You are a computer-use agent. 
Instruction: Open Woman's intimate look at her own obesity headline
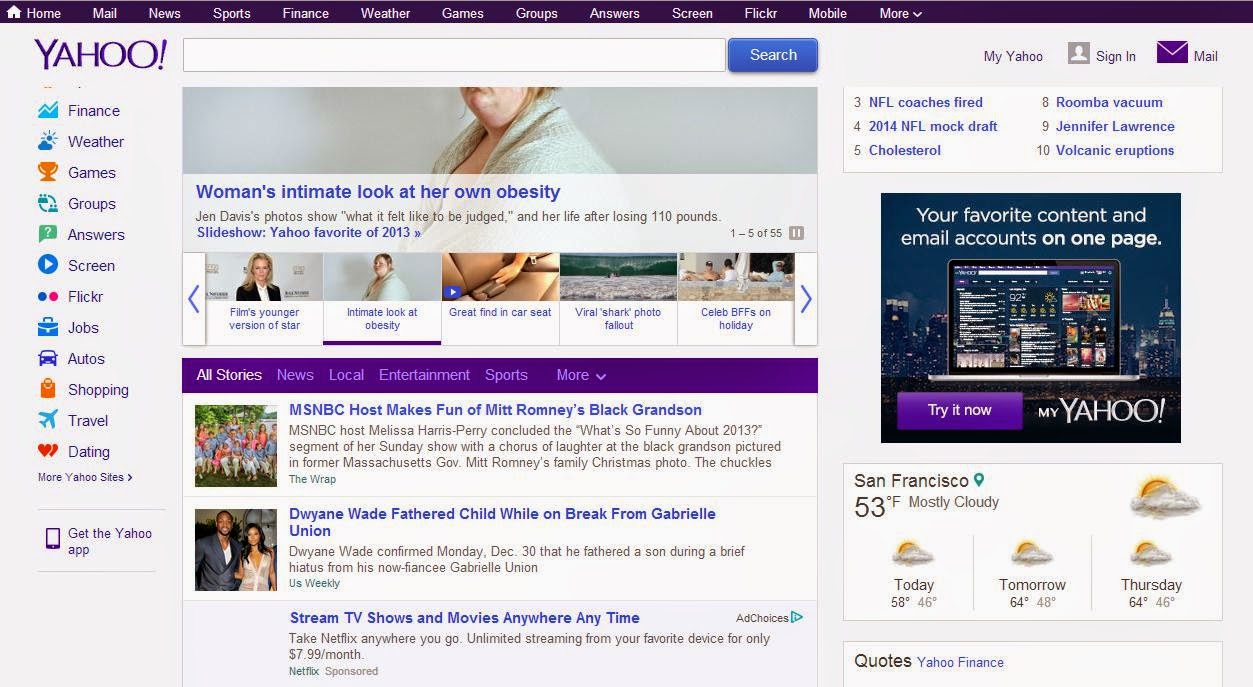click(x=378, y=191)
